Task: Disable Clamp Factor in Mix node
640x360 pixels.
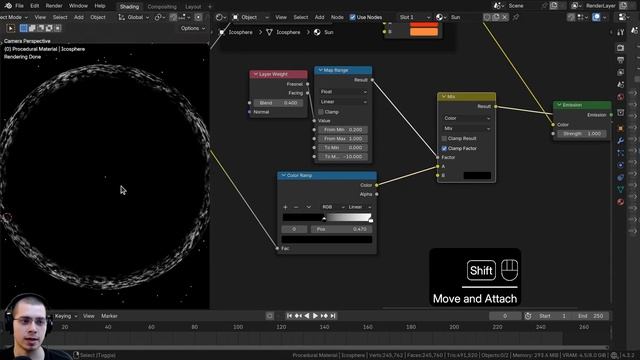Action: click(x=444, y=149)
